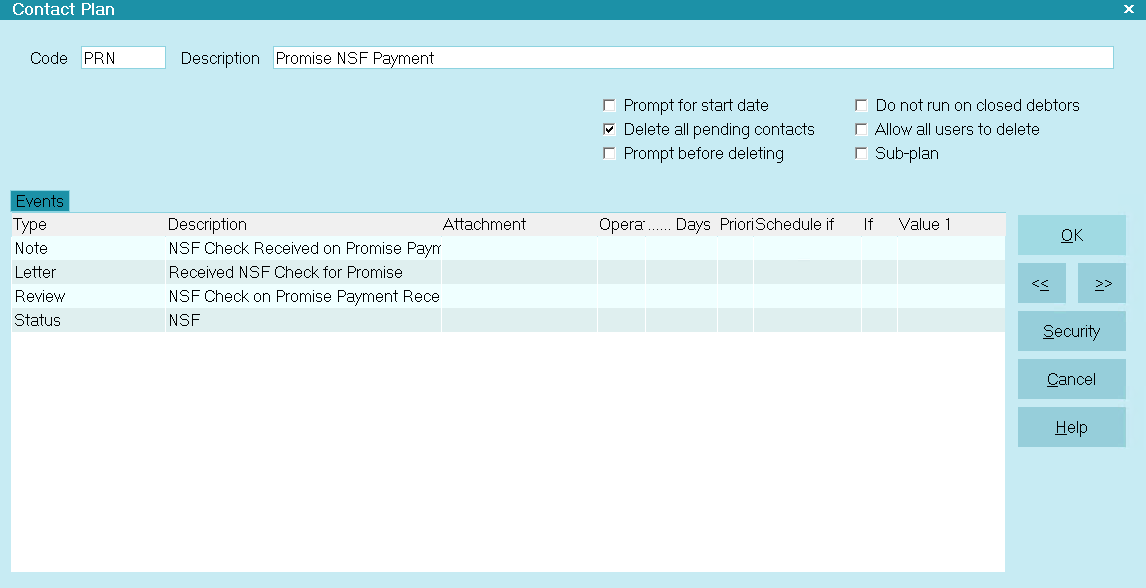This screenshot has height=588, width=1146.
Task: Go to previous record with << button
Action: [1041, 284]
